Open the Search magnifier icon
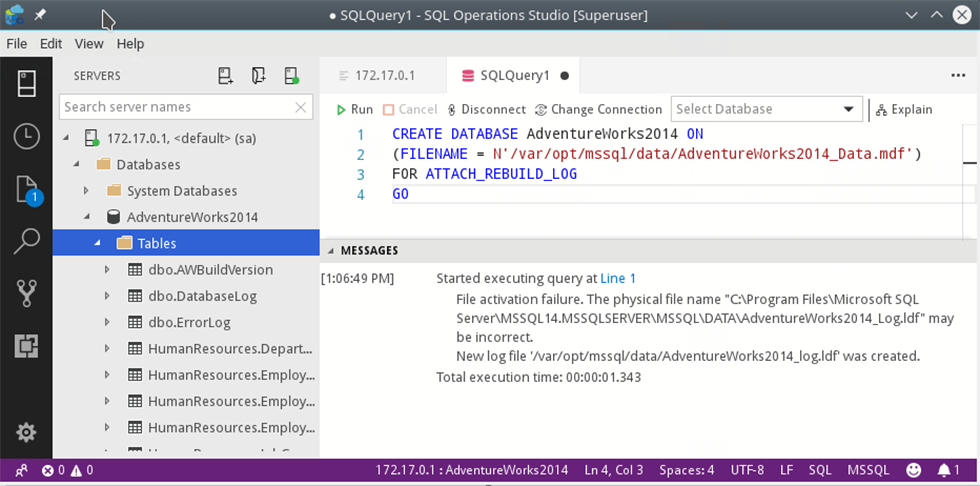The height and width of the screenshot is (486, 980). (26, 240)
